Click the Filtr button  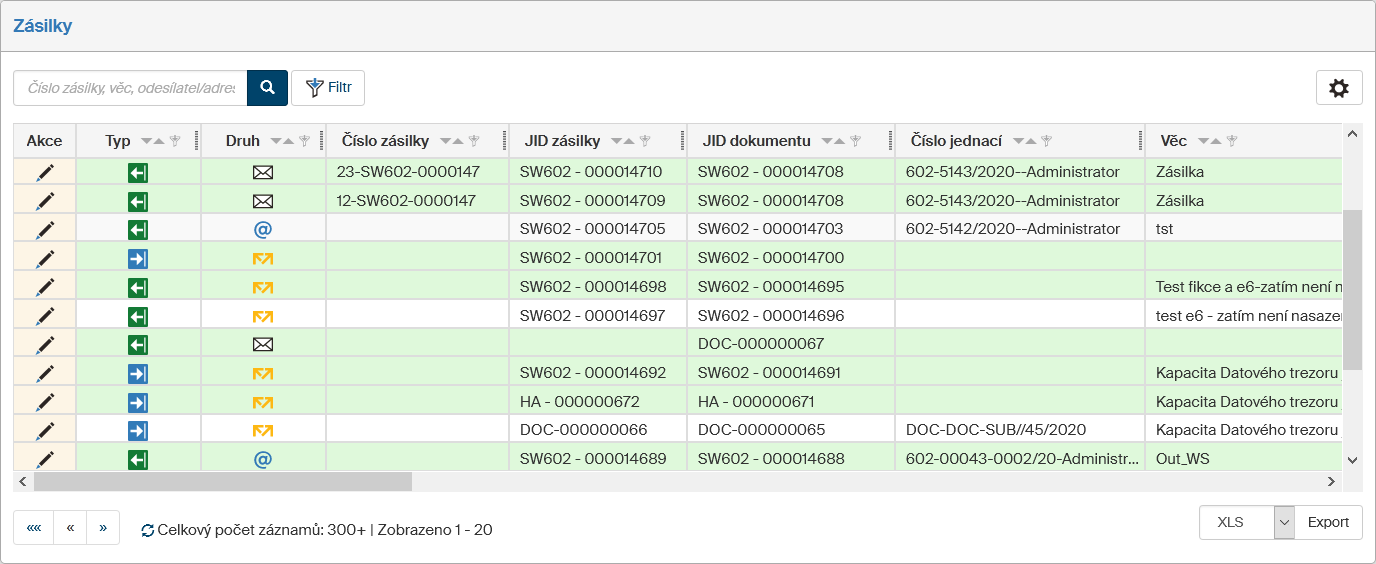coord(328,88)
